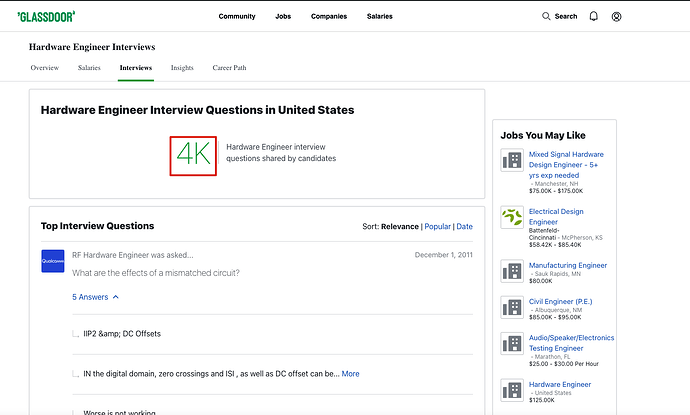Select the Interviews tab
The height and width of the screenshot is (415, 690).
pos(136,68)
